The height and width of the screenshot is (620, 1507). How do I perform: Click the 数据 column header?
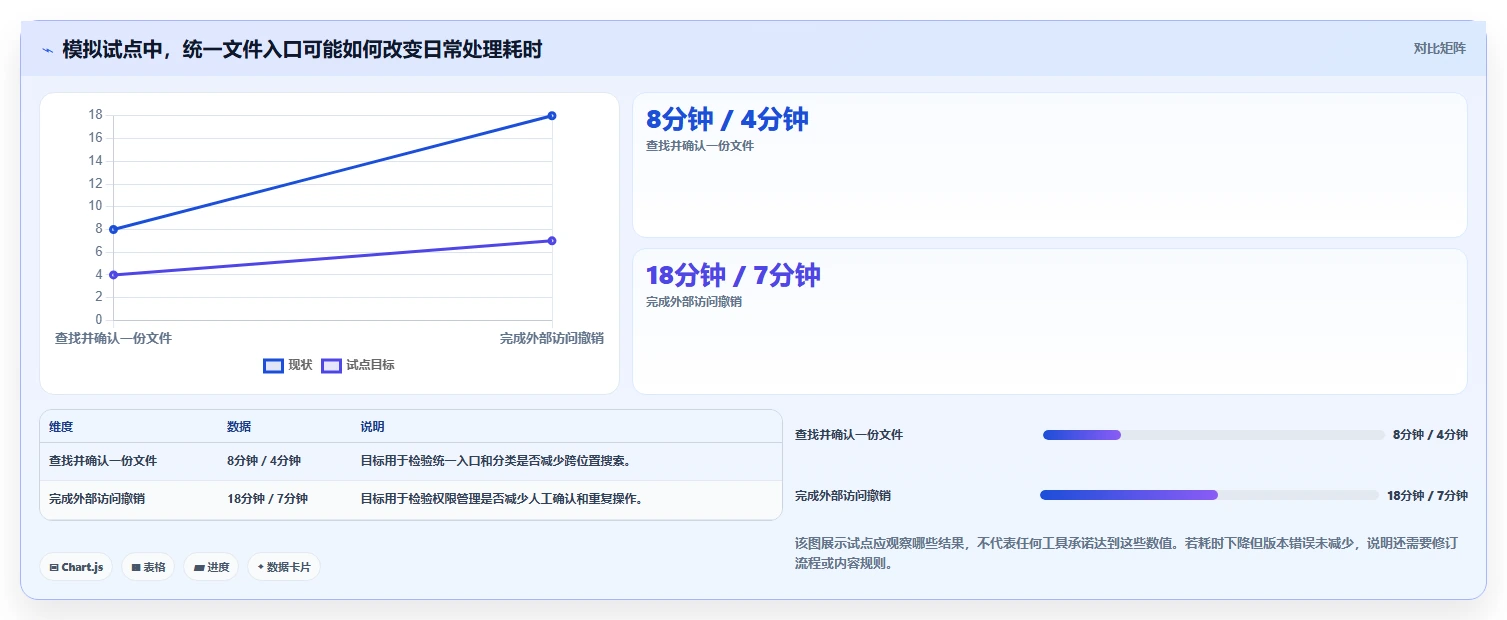coord(239,427)
